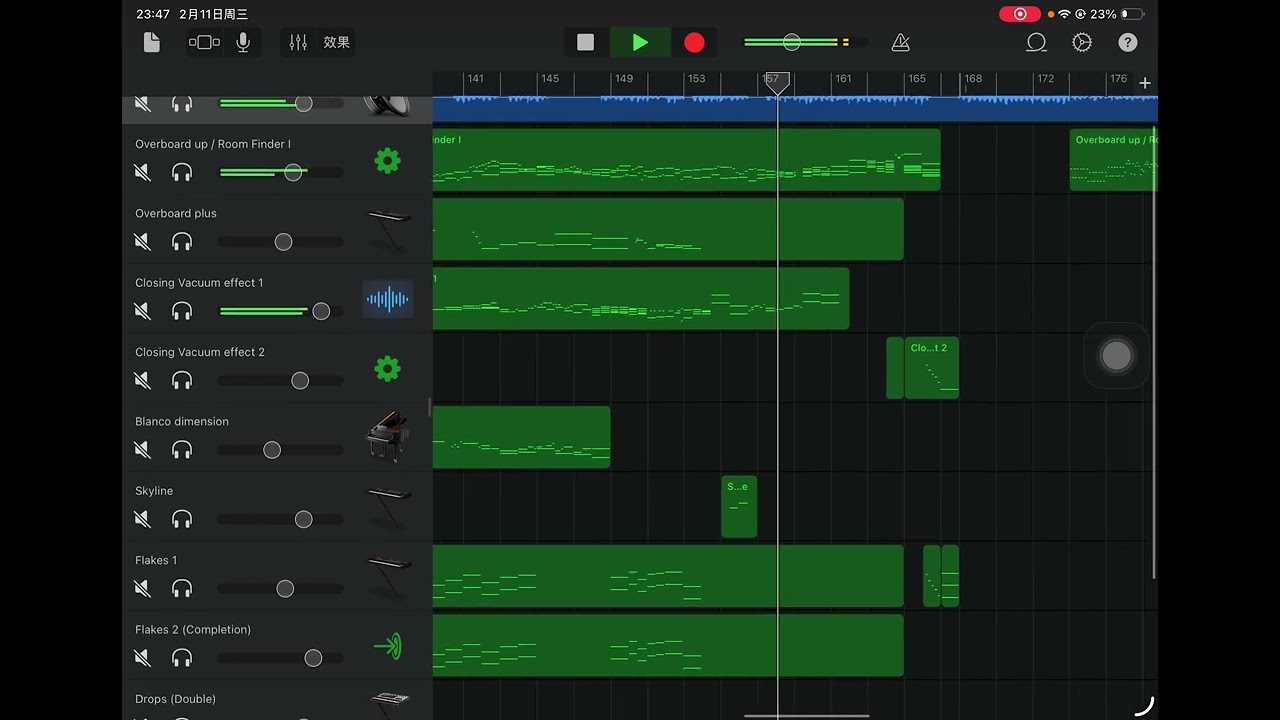The height and width of the screenshot is (720, 1280).
Task: Select Flakes 1 keyboard instrument icon
Action: click(388, 576)
